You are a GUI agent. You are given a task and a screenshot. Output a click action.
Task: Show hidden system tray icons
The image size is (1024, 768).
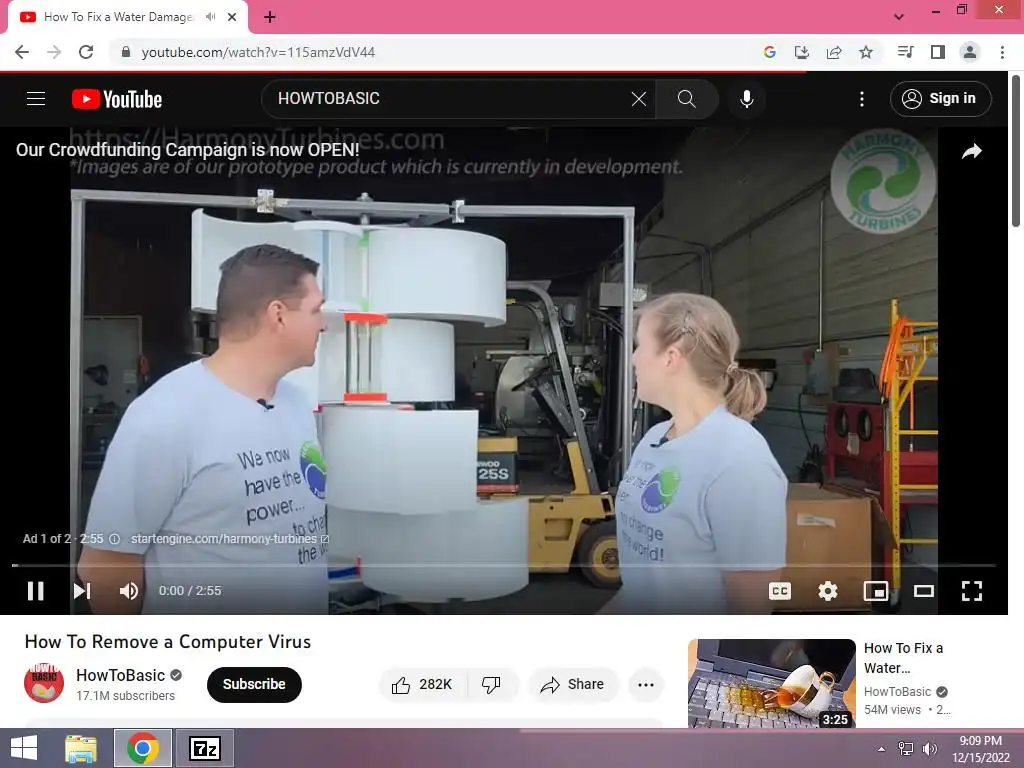click(x=882, y=749)
